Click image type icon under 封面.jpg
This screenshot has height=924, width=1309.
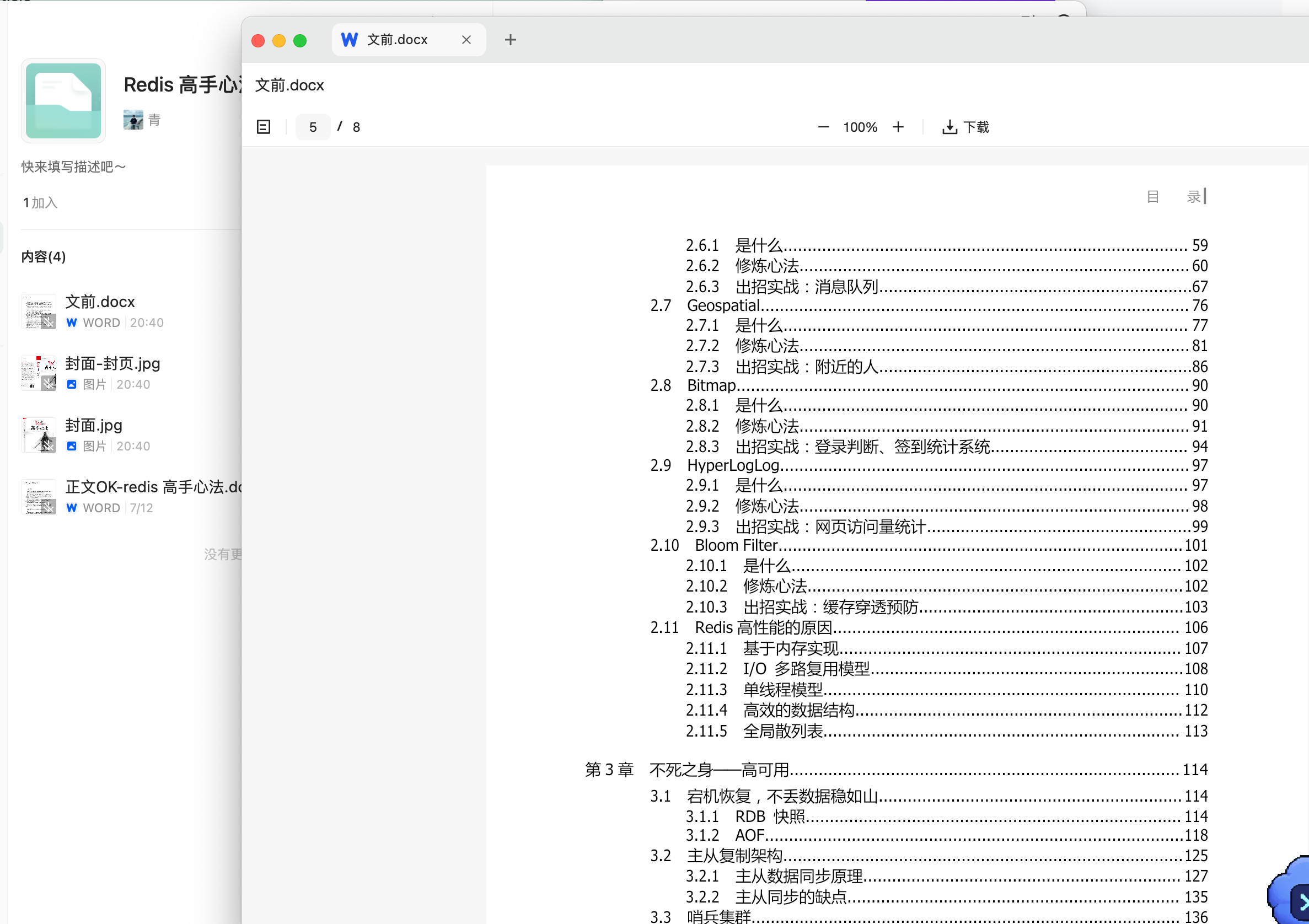coord(71,446)
